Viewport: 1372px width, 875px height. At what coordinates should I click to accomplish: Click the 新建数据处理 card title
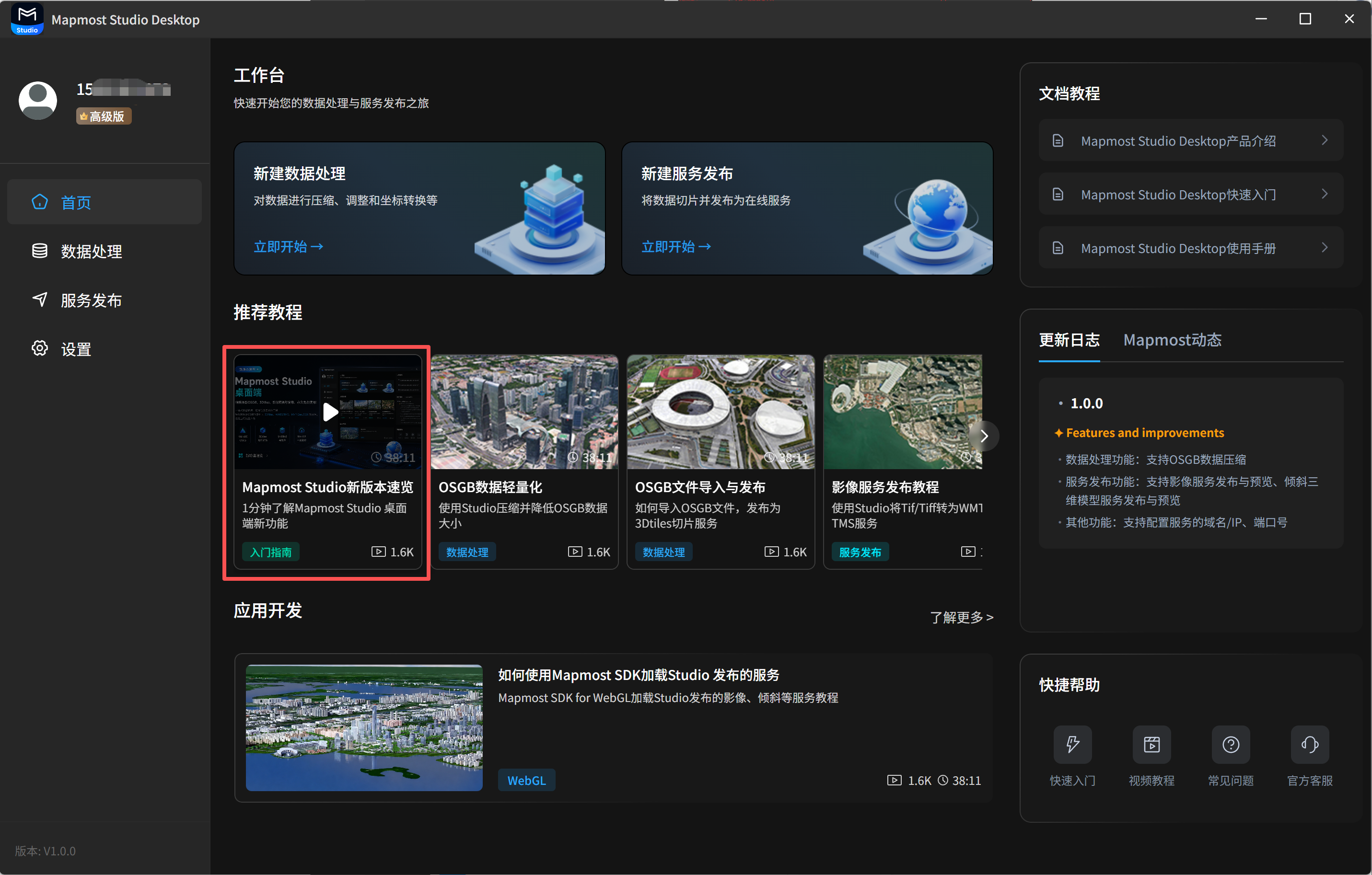[300, 173]
